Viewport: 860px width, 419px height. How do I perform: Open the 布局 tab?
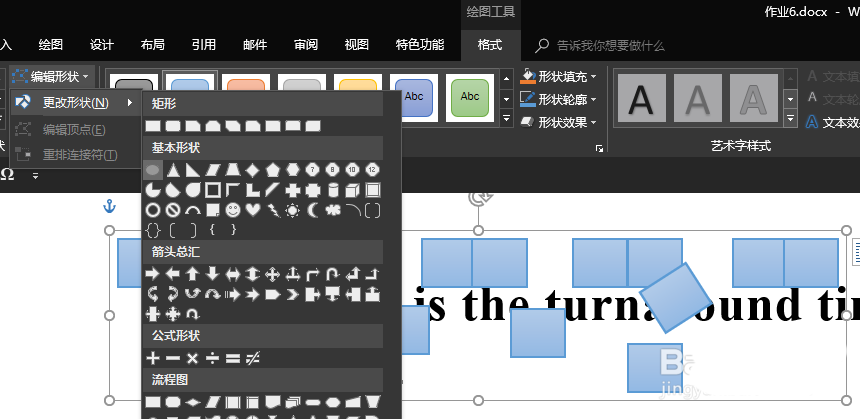tap(152, 44)
